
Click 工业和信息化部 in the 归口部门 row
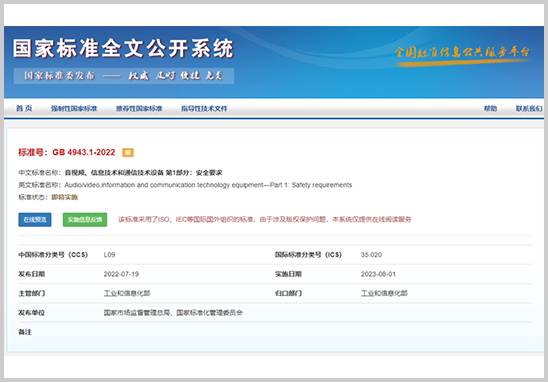tap(384, 293)
